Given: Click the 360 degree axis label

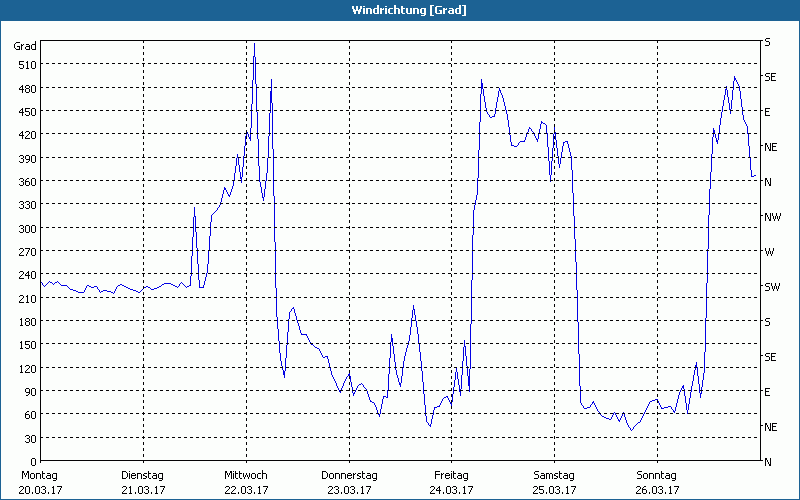Looking at the screenshot, I should 28,182.
